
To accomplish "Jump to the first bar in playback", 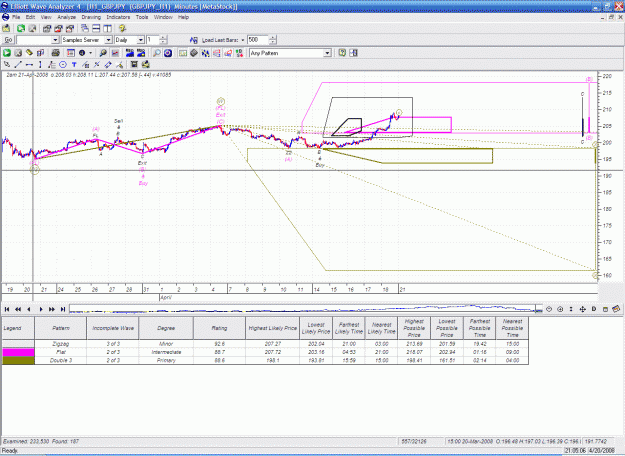I will pos(7,309).
